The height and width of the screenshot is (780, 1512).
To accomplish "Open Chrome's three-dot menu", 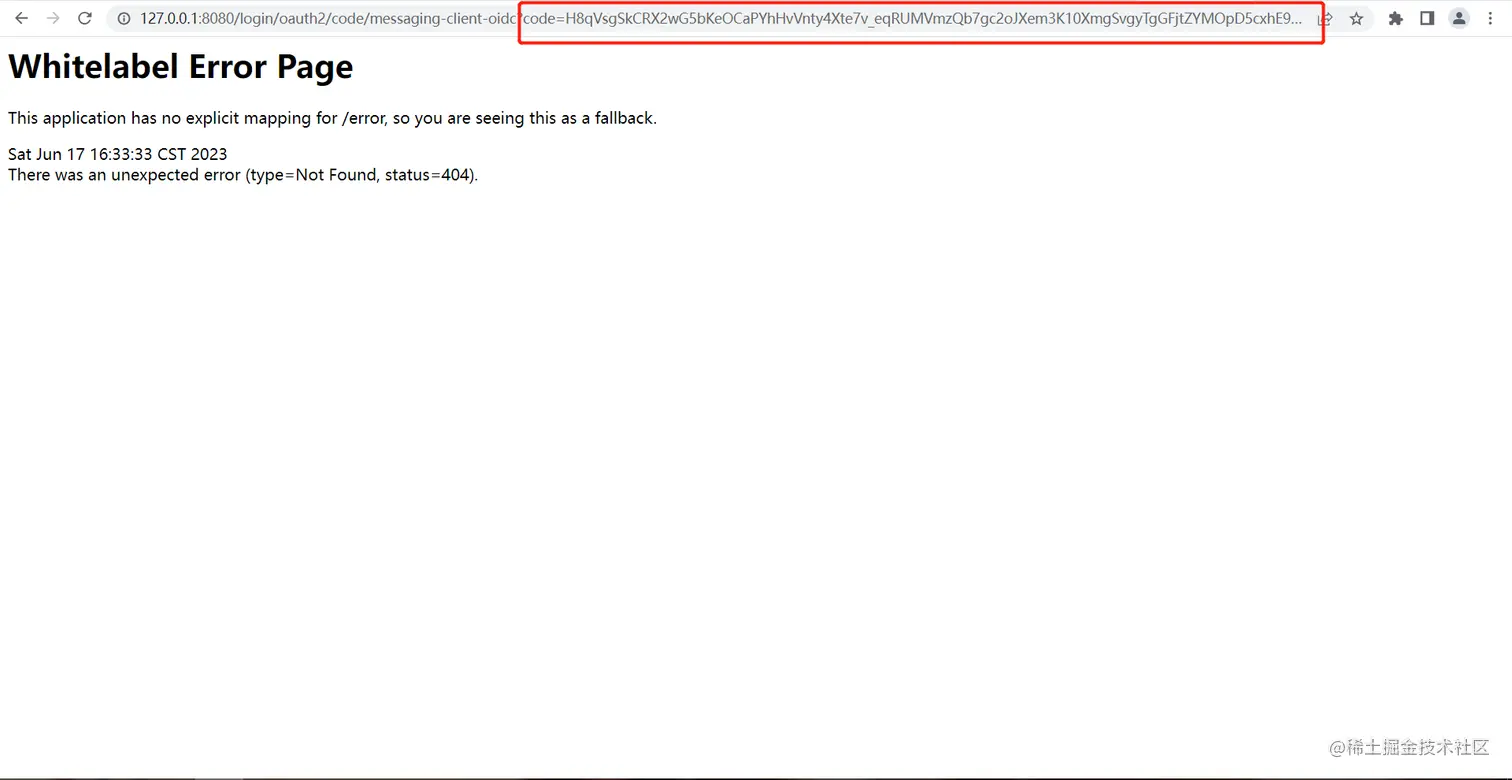I will pyautogui.click(x=1490, y=18).
